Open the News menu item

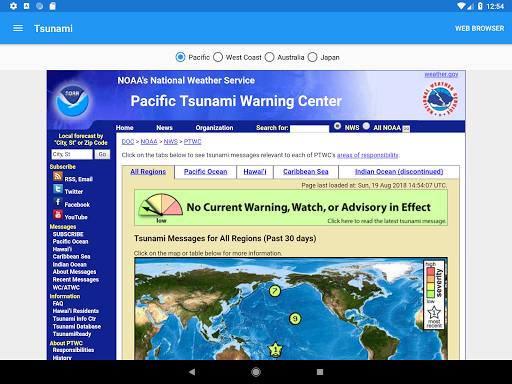(164, 128)
